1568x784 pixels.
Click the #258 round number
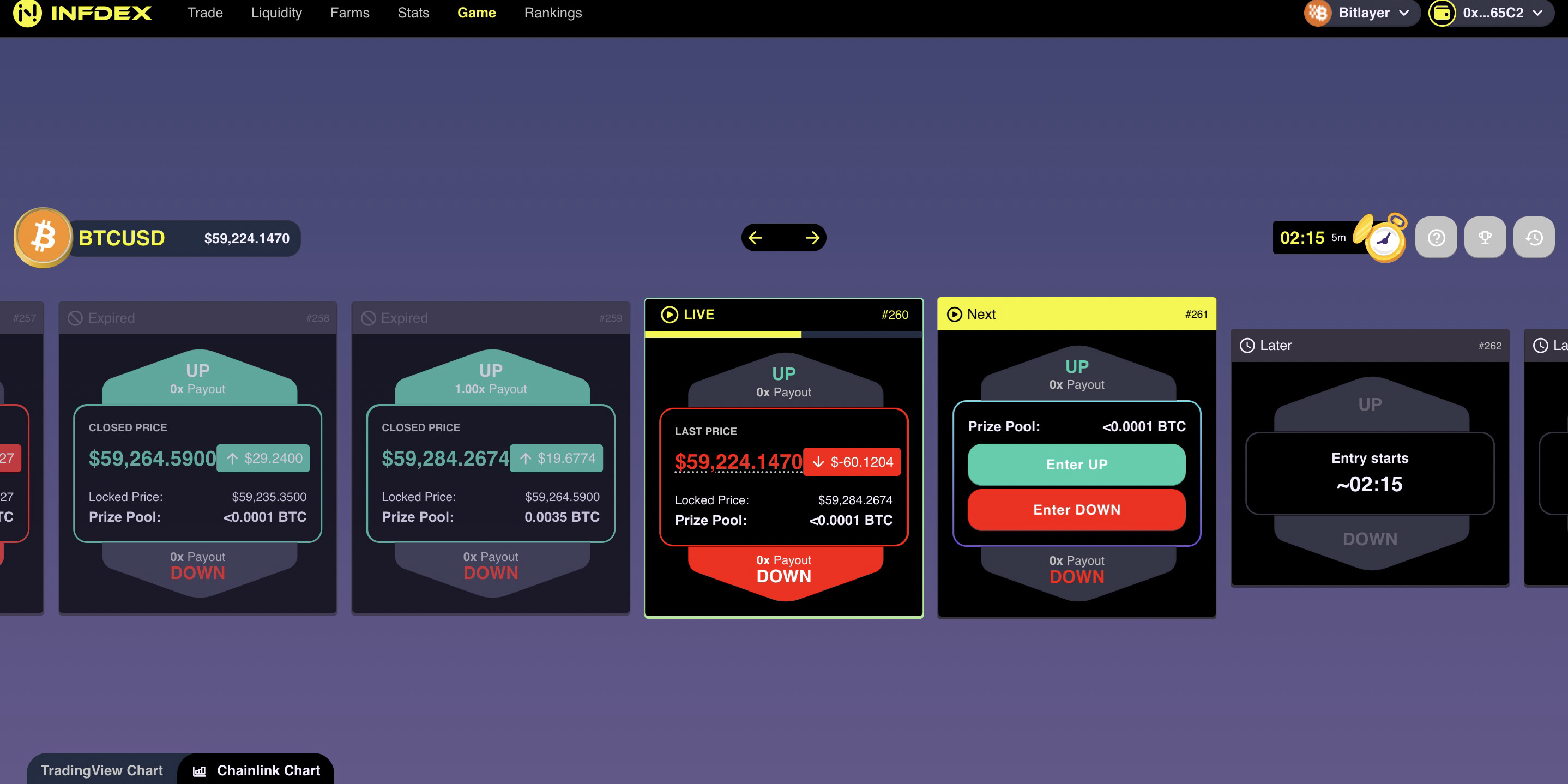click(x=317, y=318)
